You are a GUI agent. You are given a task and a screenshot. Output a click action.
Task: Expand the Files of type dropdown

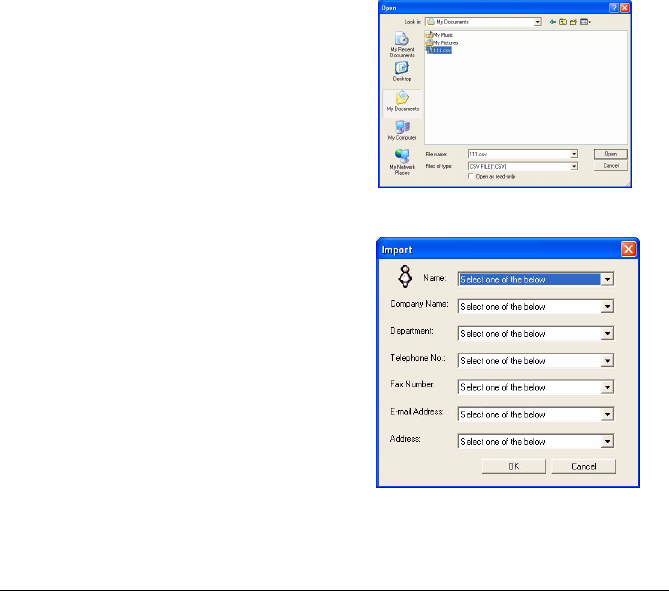(x=574, y=166)
